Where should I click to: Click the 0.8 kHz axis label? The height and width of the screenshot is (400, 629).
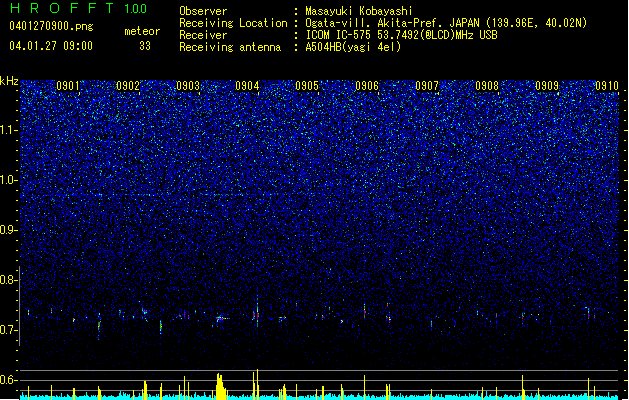pos(8,280)
